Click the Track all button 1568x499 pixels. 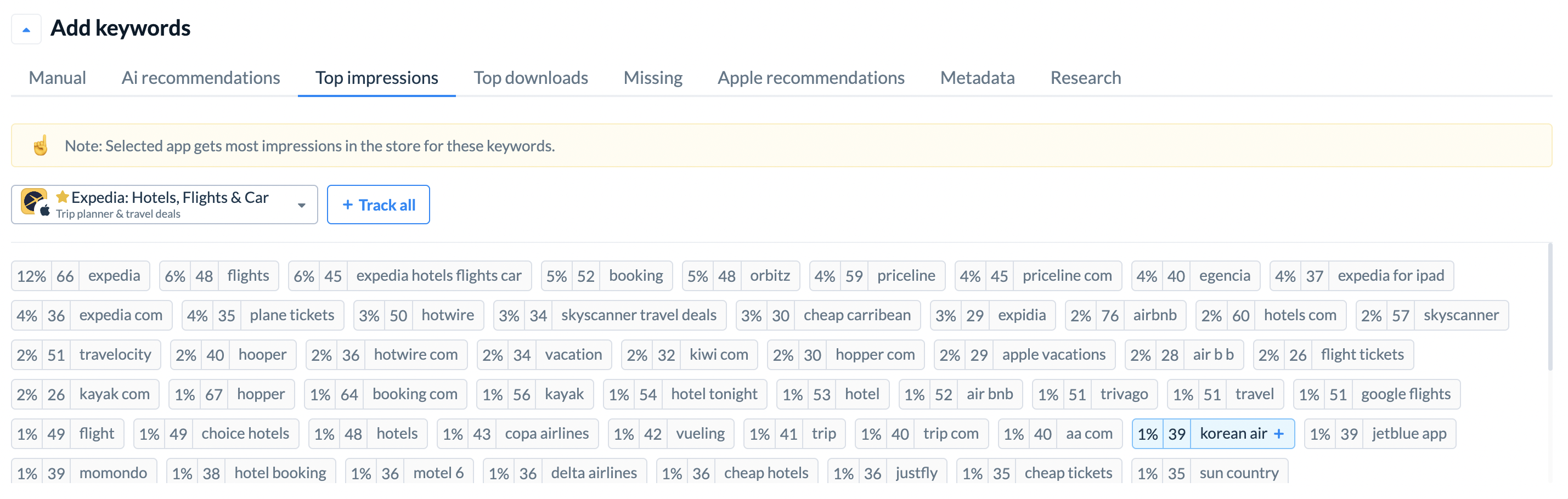378,205
